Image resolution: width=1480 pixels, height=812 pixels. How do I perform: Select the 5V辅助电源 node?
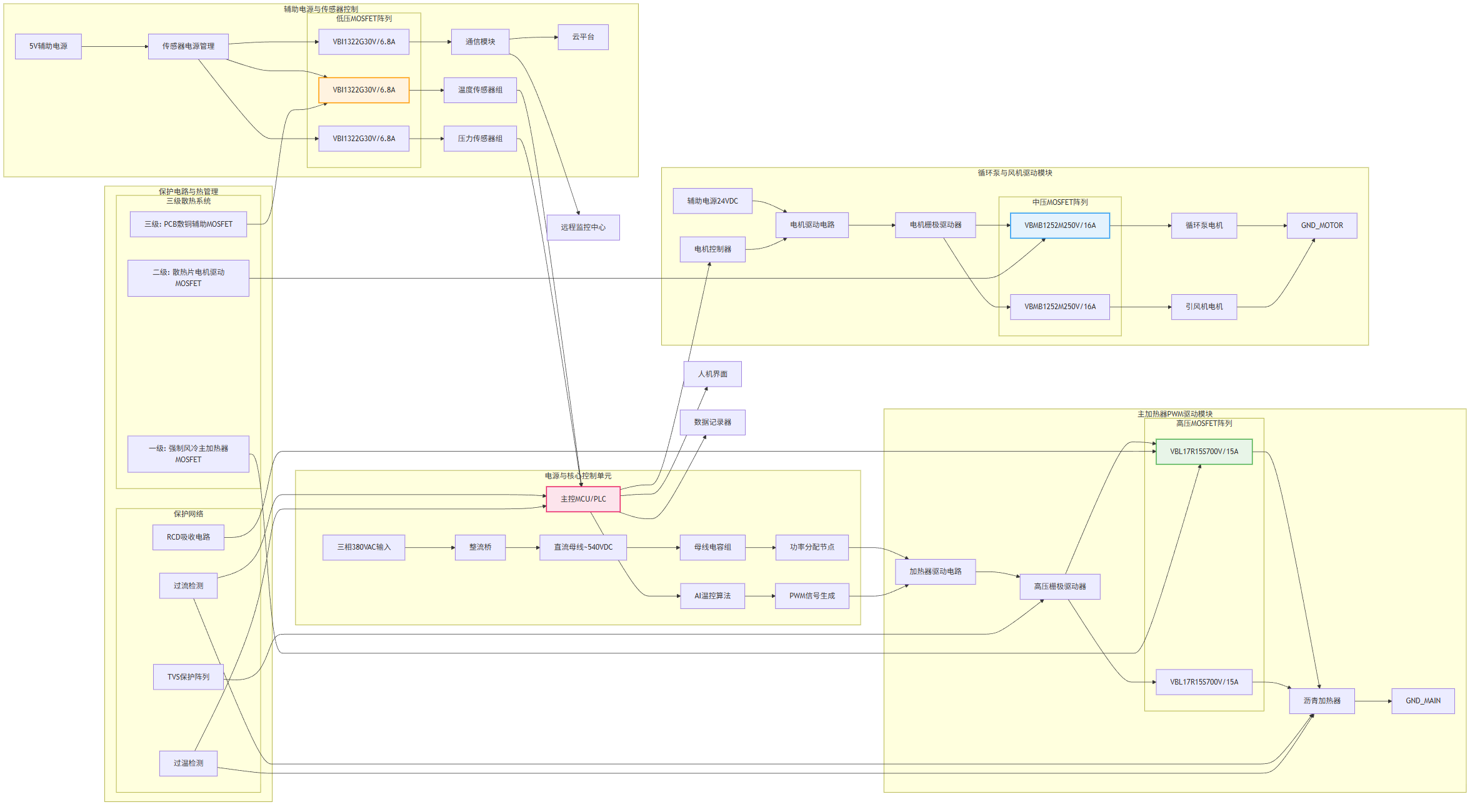[48, 46]
